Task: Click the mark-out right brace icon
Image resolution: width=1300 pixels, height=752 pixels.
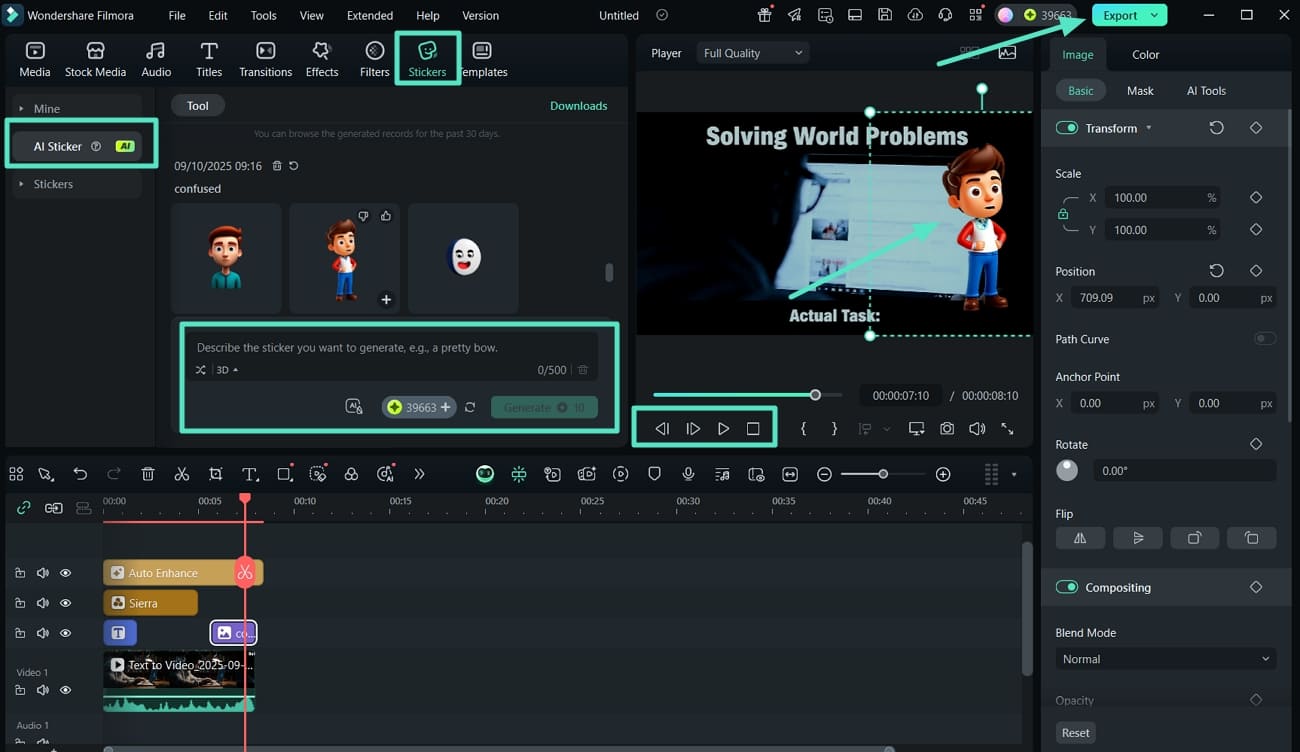Action: (x=835, y=428)
